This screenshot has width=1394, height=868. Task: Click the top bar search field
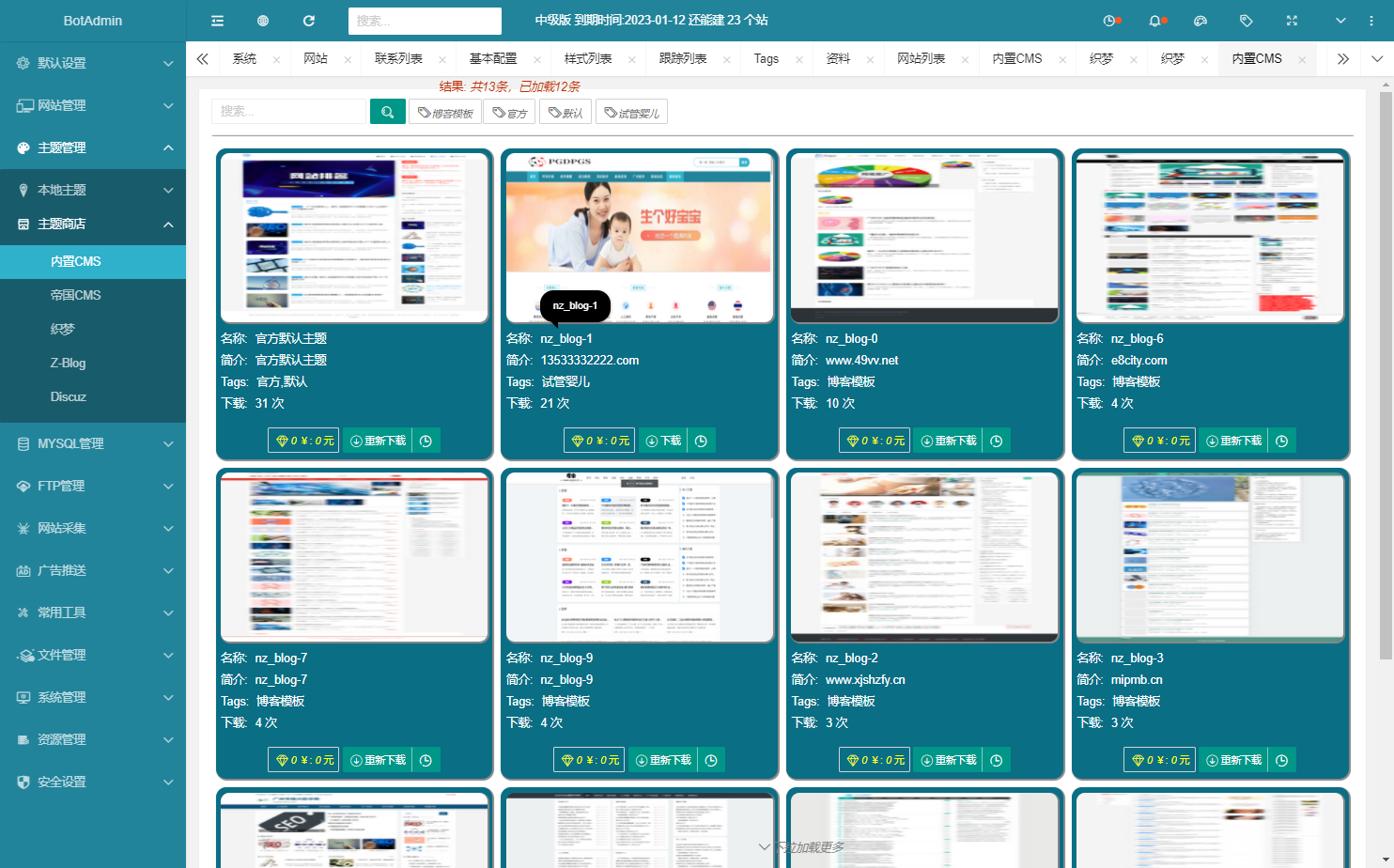[425, 21]
